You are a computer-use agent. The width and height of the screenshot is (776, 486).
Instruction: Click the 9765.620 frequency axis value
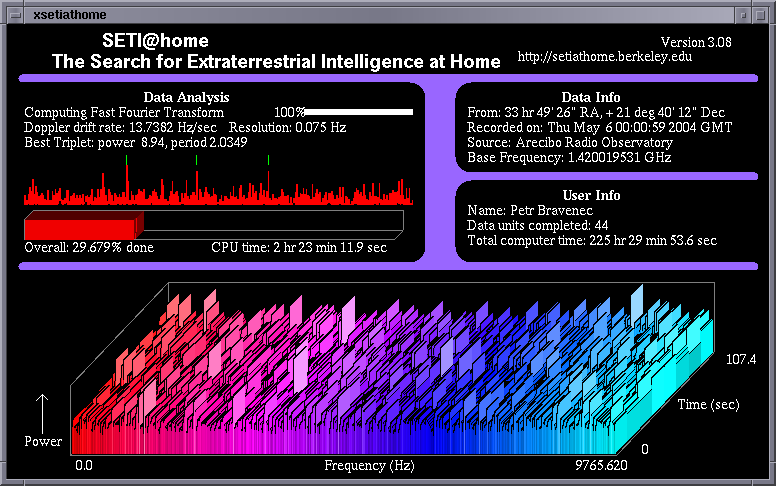(x=601, y=465)
